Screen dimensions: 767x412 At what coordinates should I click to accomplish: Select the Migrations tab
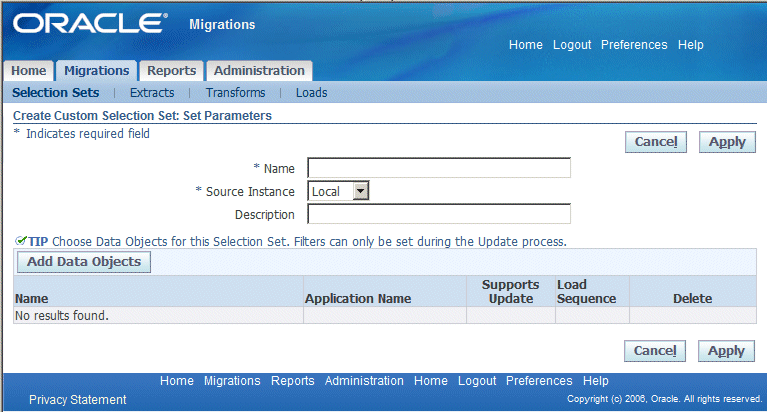[x=96, y=70]
